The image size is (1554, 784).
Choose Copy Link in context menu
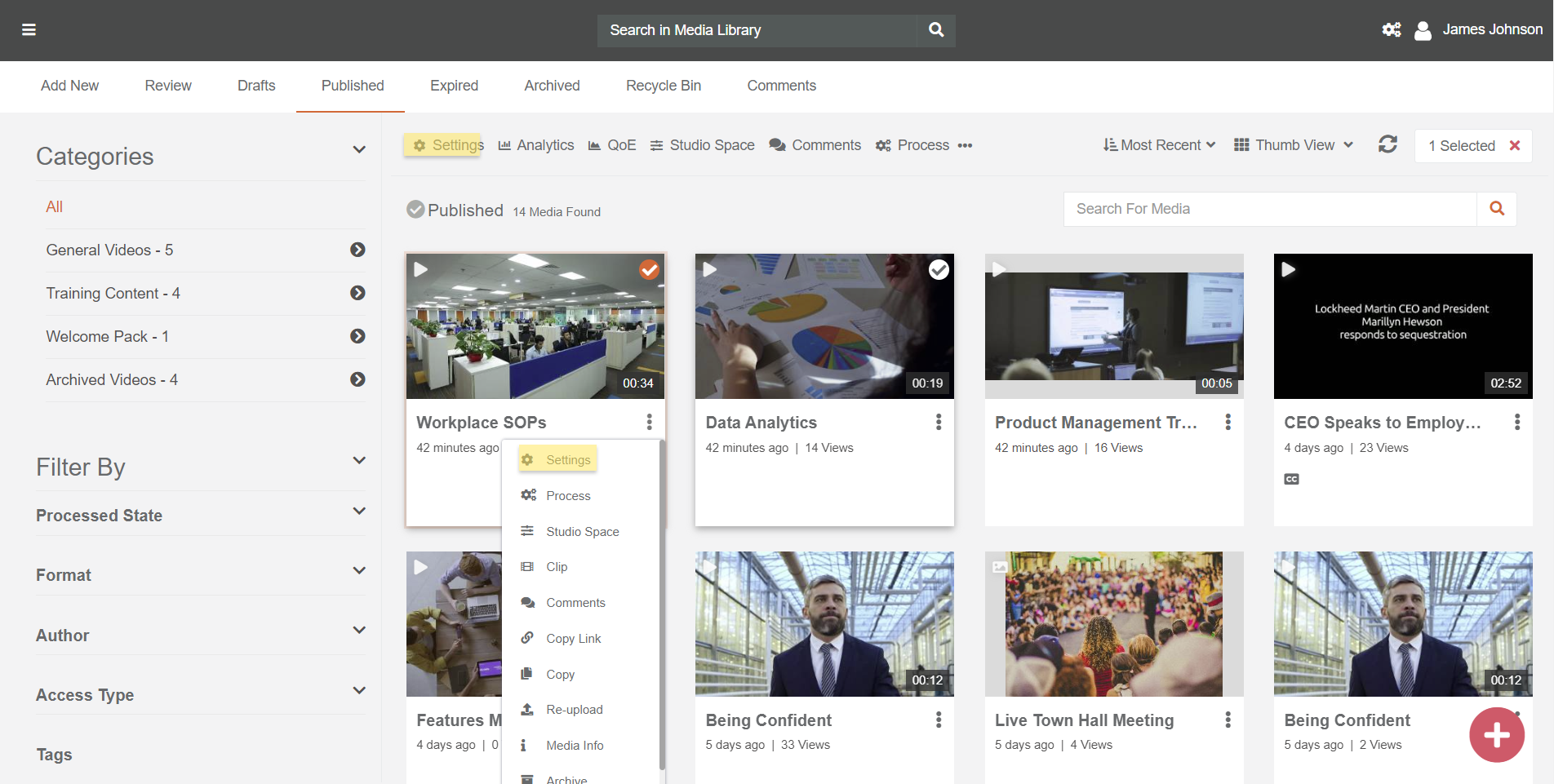click(573, 639)
